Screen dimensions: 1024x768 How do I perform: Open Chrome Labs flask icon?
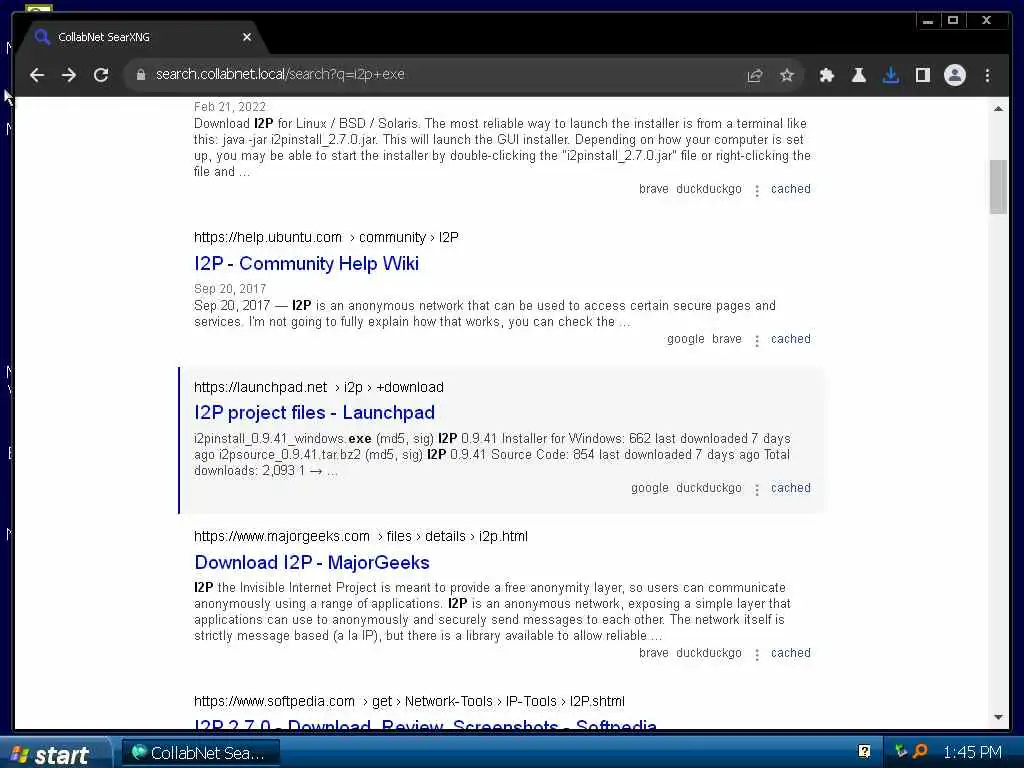[859, 75]
